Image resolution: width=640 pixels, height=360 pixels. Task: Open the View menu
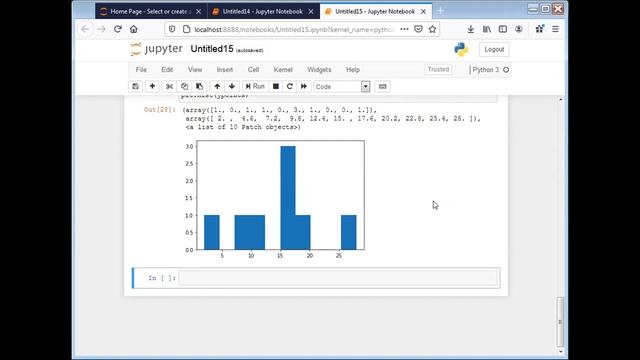pyautogui.click(x=195, y=70)
